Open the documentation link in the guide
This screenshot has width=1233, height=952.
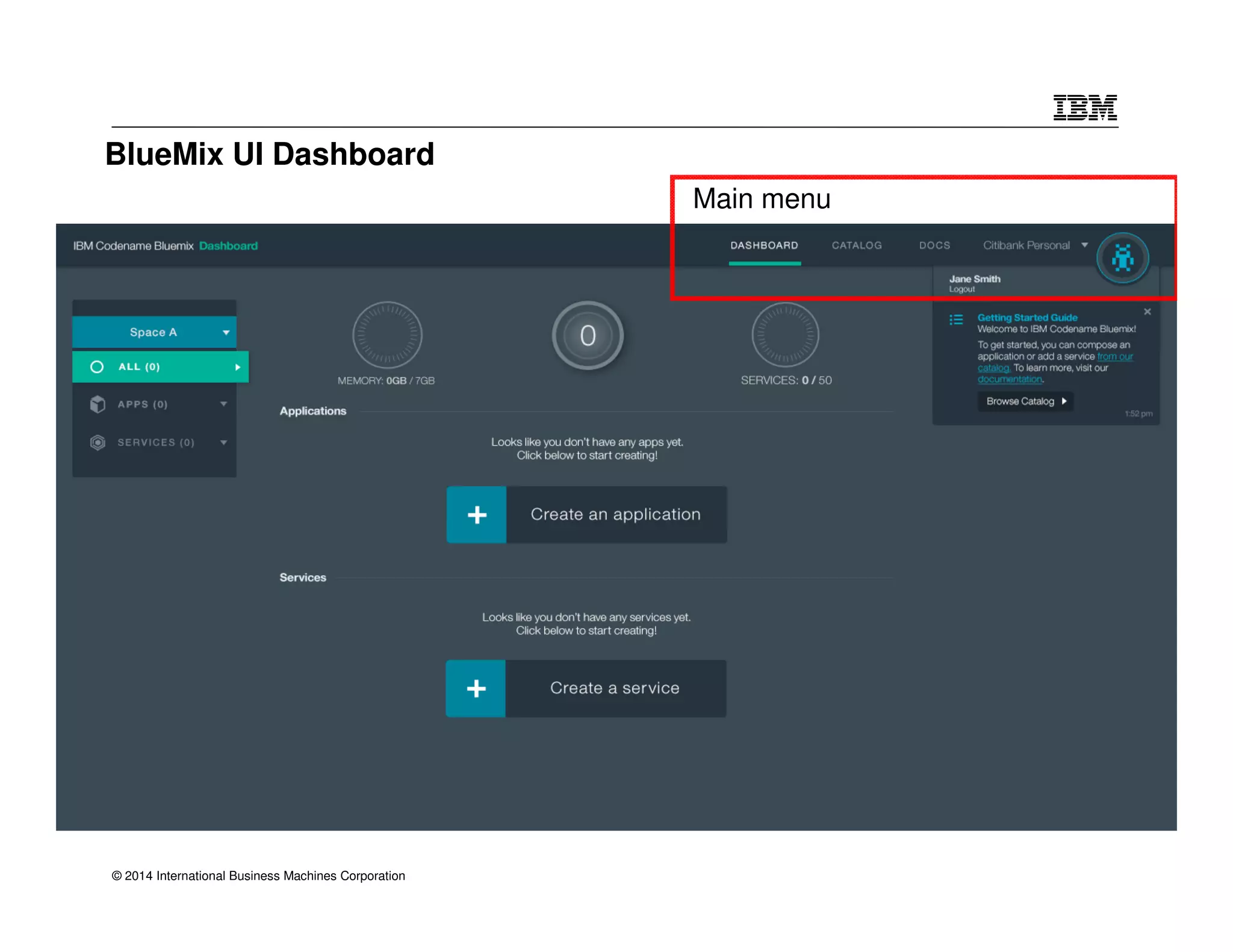point(1010,379)
